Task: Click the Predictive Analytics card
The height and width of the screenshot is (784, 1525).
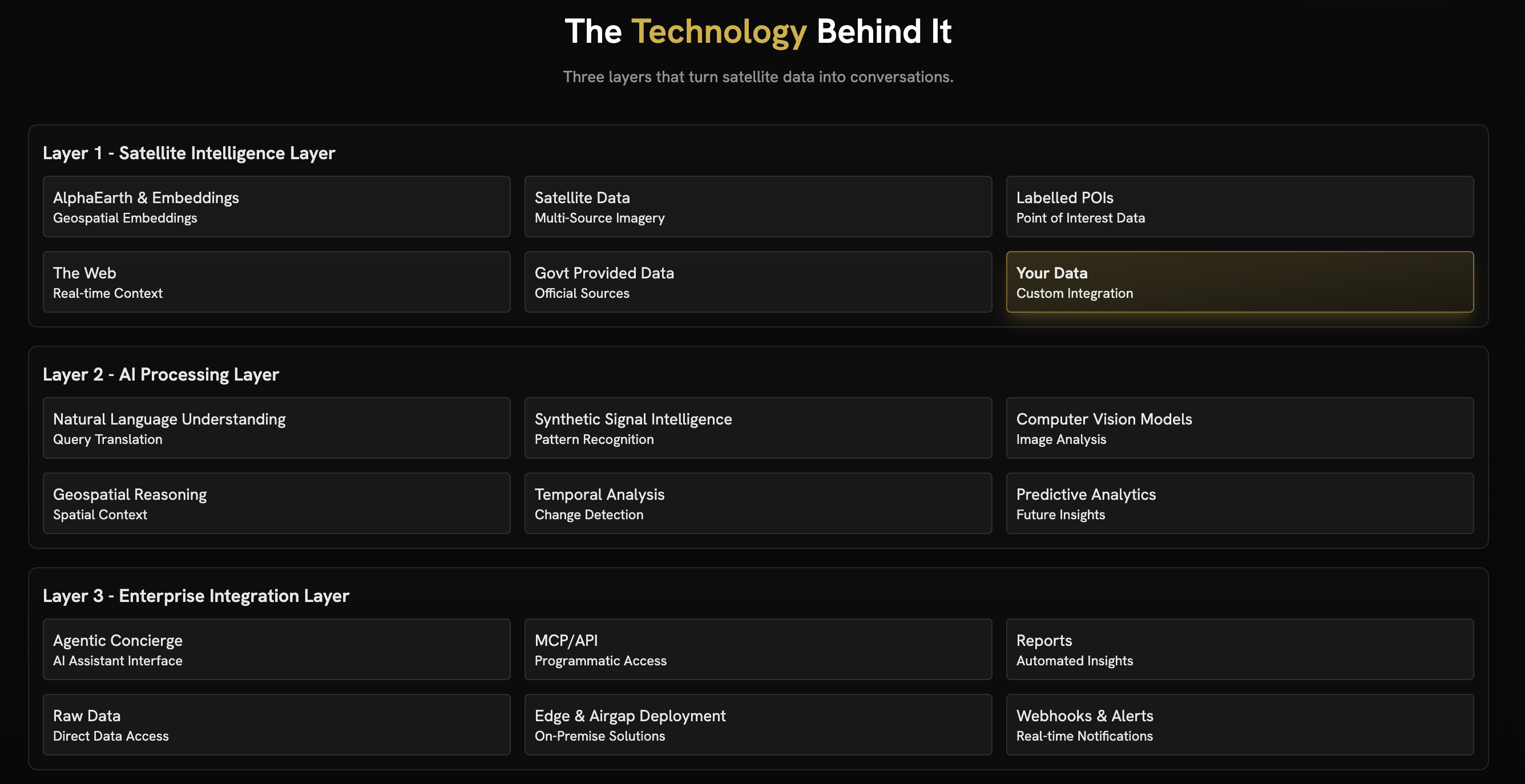Action: 1240,503
